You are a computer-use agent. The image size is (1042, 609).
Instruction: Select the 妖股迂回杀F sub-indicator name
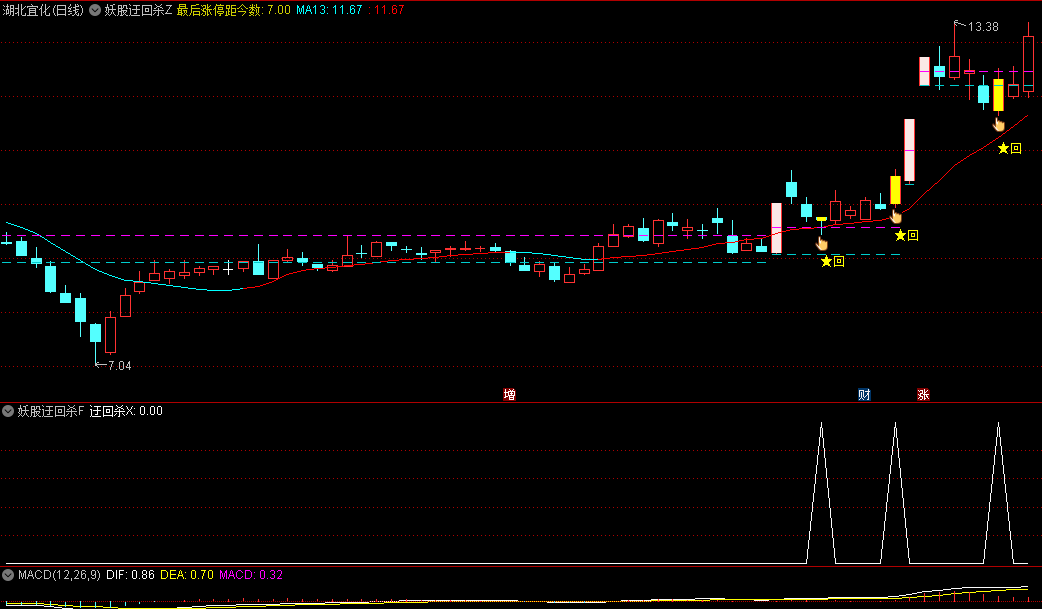tap(51, 411)
